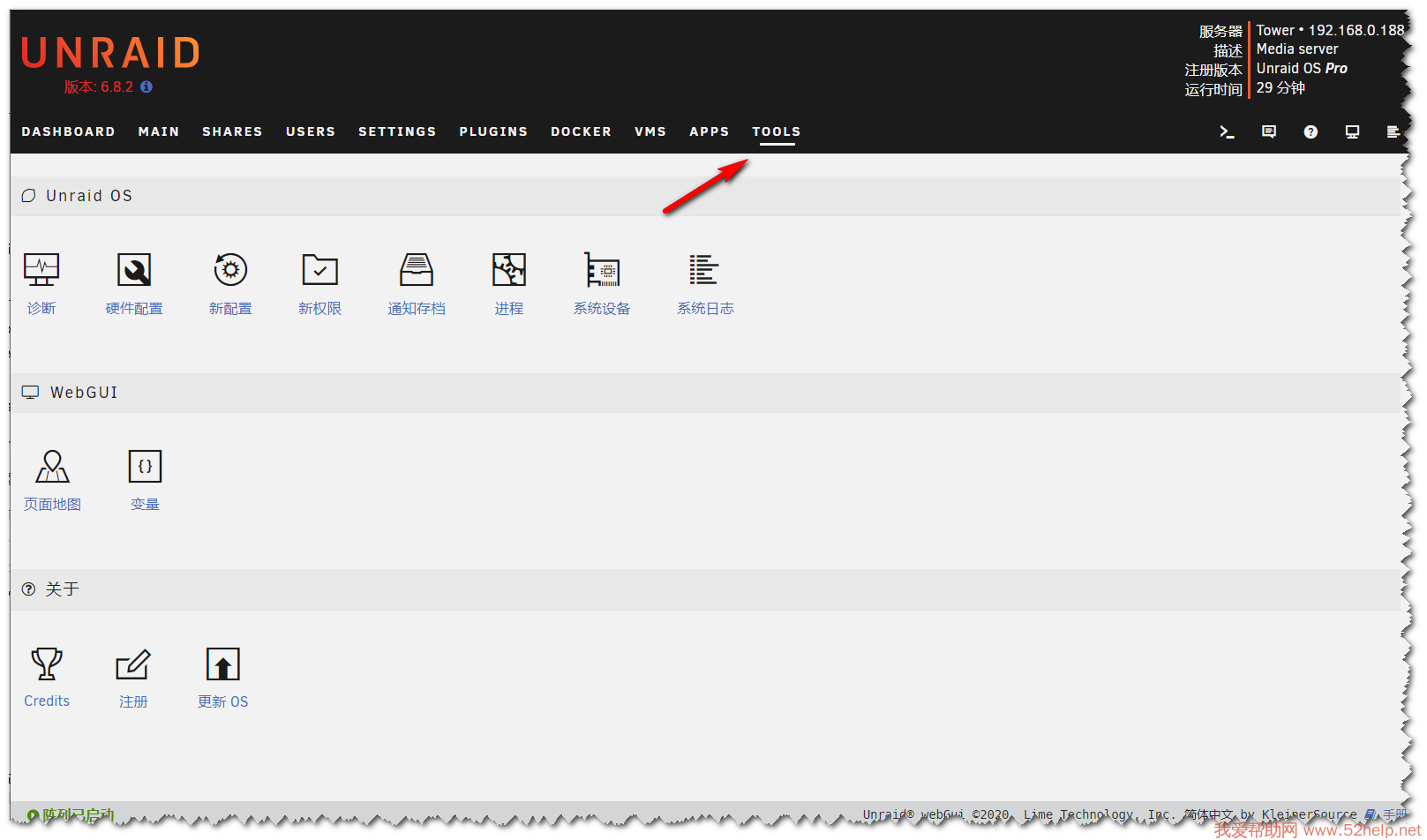Click the 更新 OS update icon

pos(222,664)
